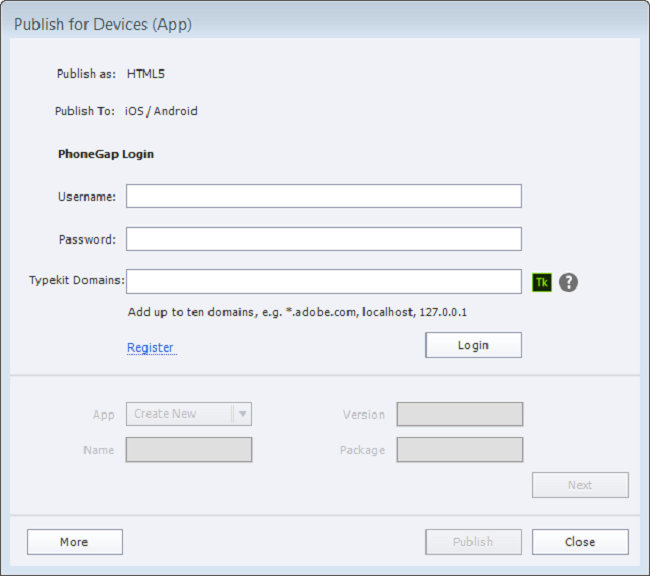Click the Typekit Tk icon
Viewport: 650px width, 576px height.
(x=541, y=282)
